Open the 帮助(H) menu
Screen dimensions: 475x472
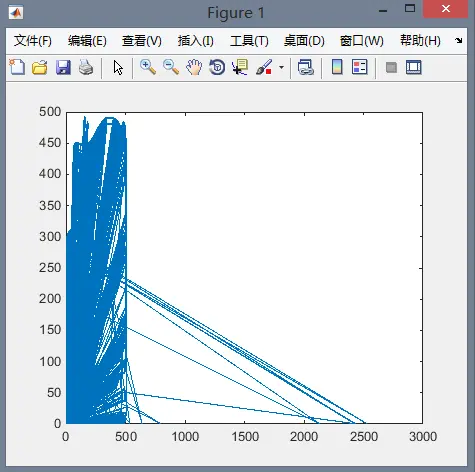[420, 41]
